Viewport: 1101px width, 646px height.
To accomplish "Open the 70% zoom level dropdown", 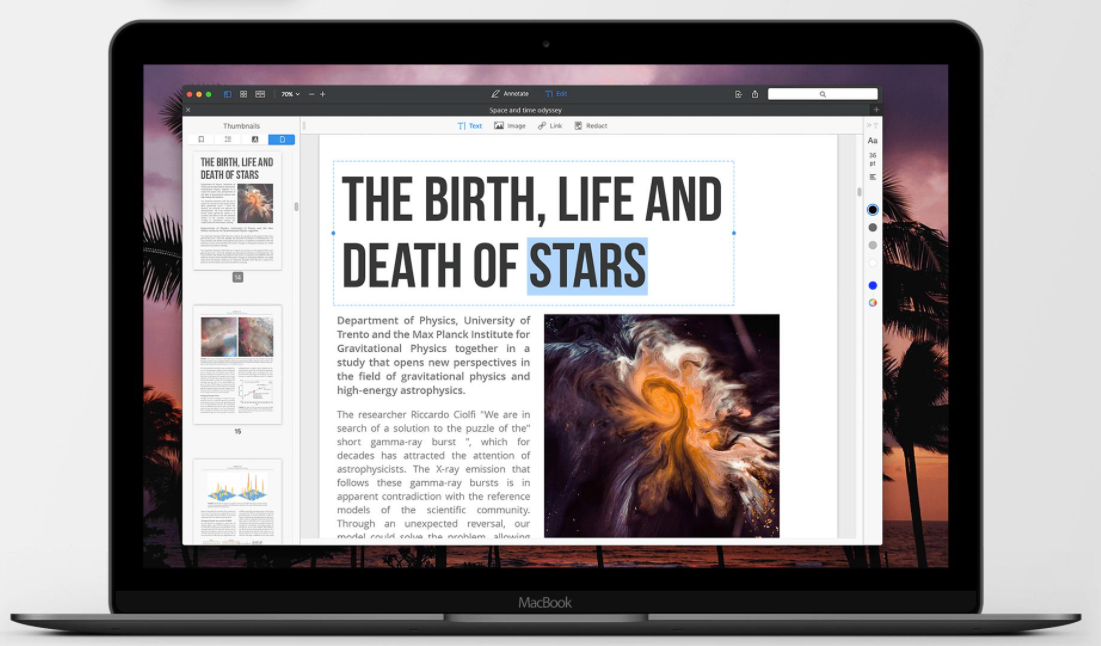I will [290, 94].
